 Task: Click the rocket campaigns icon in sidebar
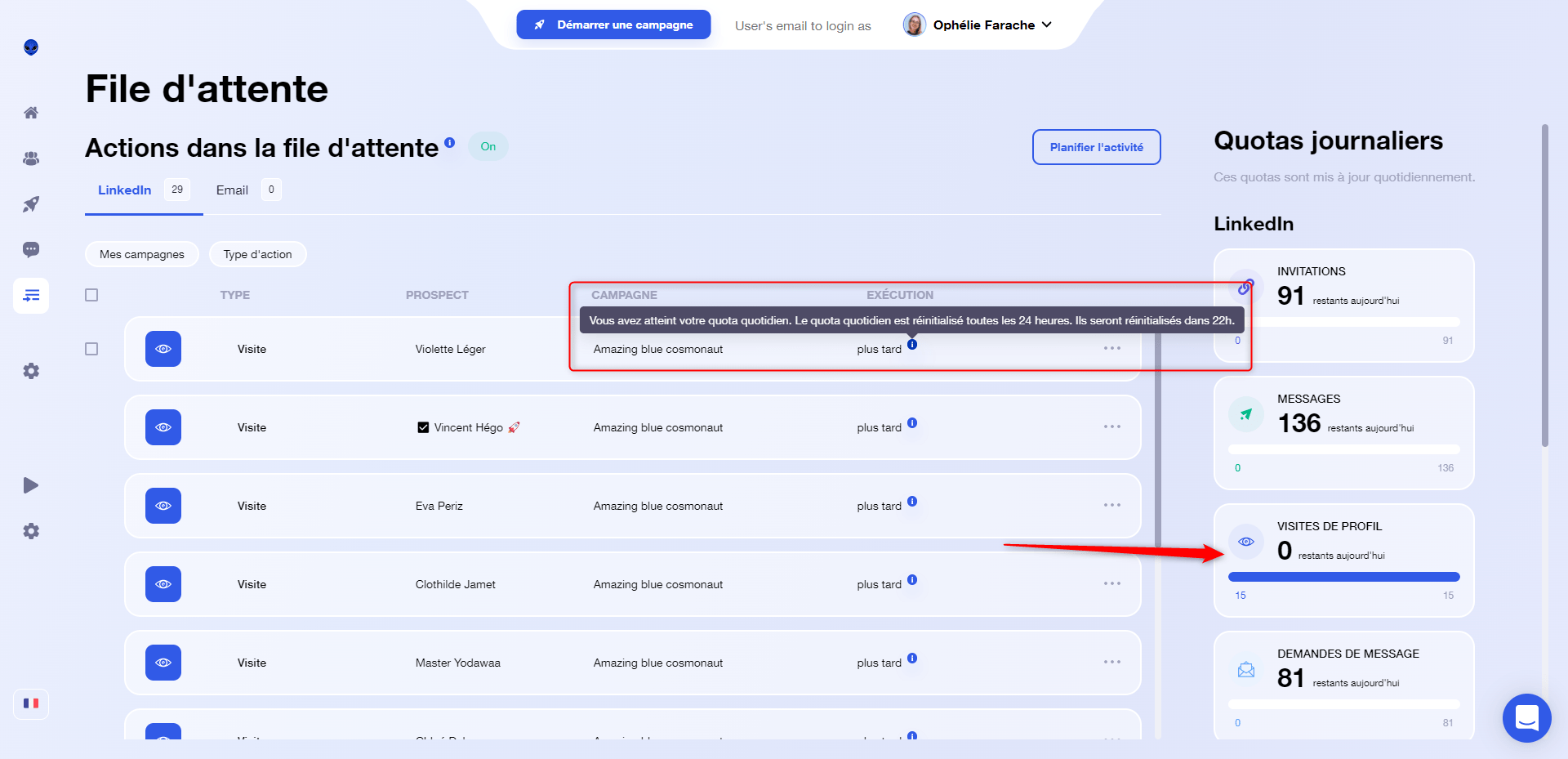click(x=31, y=204)
